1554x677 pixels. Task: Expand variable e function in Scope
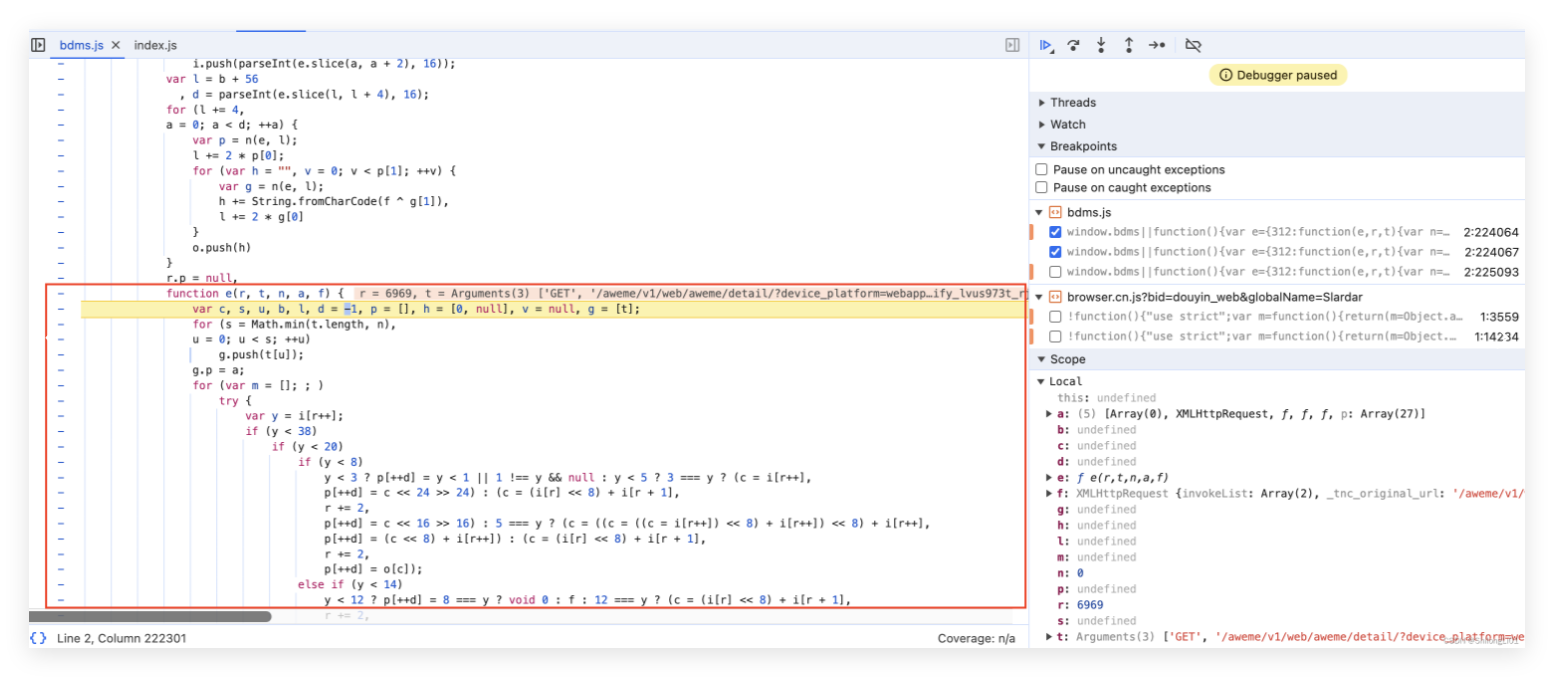1049,478
